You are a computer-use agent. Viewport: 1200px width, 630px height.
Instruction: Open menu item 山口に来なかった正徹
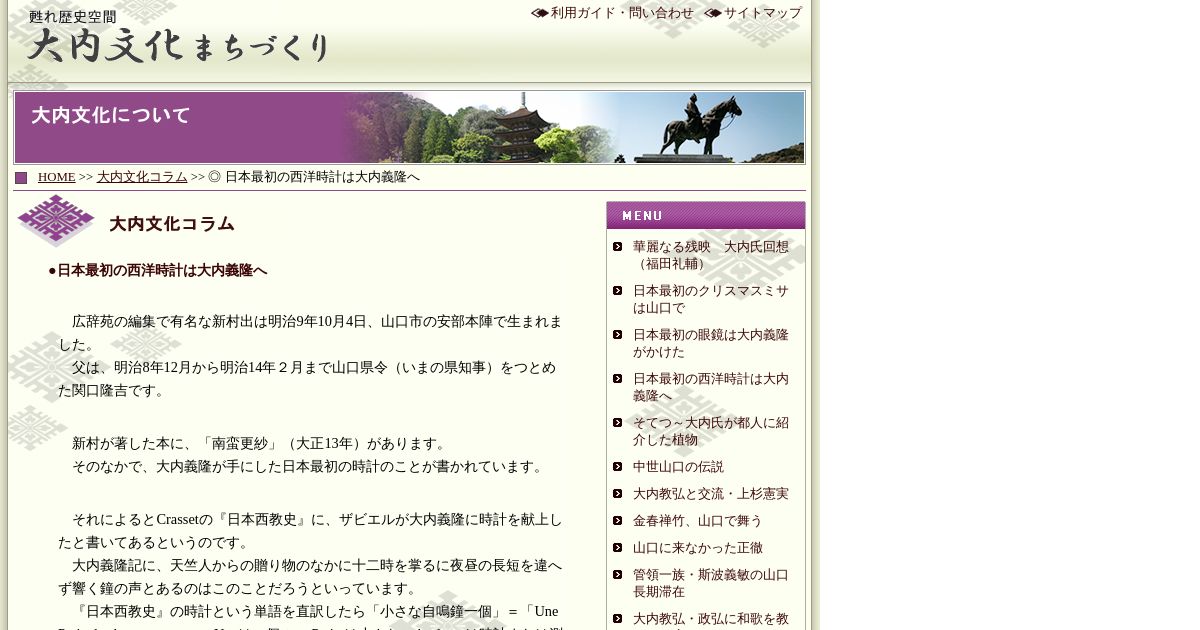(698, 548)
